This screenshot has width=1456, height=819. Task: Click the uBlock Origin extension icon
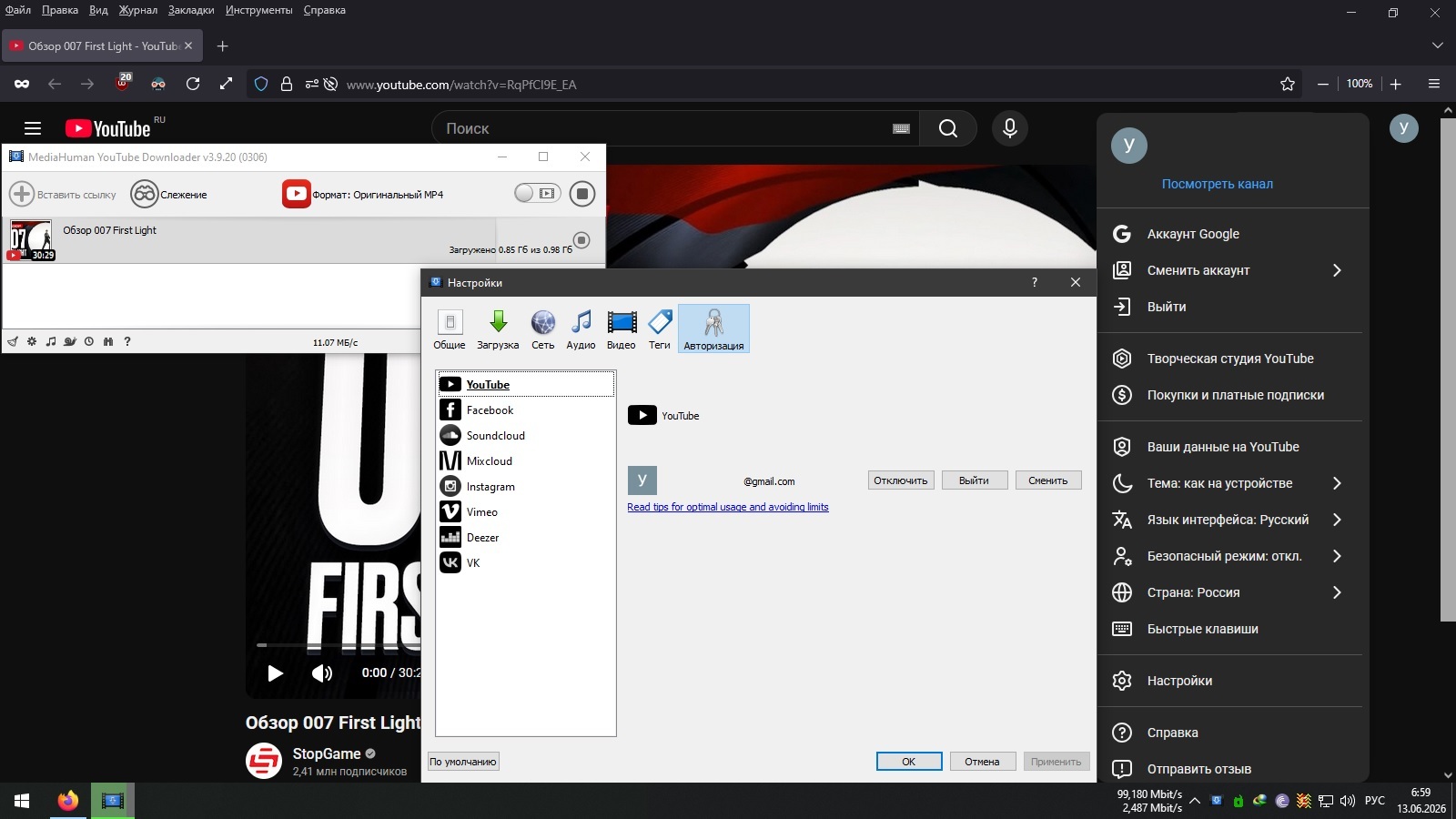click(x=123, y=84)
